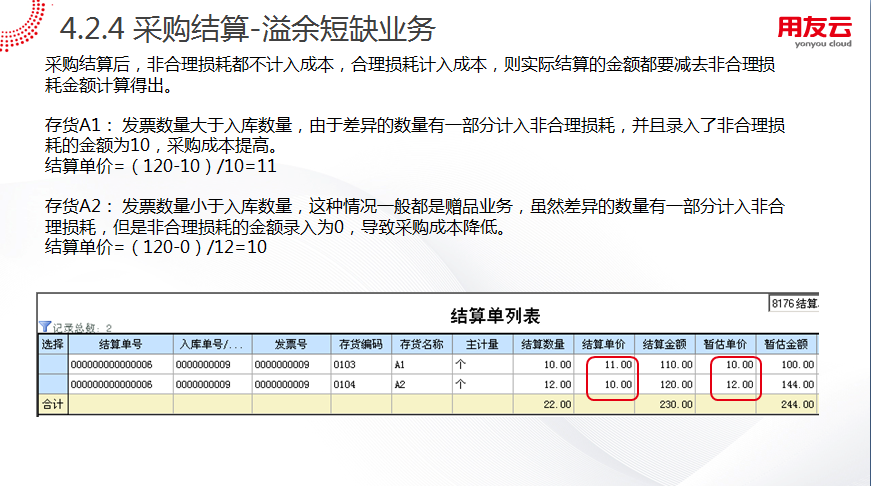The height and width of the screenshot is (486, 871).
Task: Click the 用友云 yonyou cloud logo
Action: pyautogui.click(x=814, y=31)
